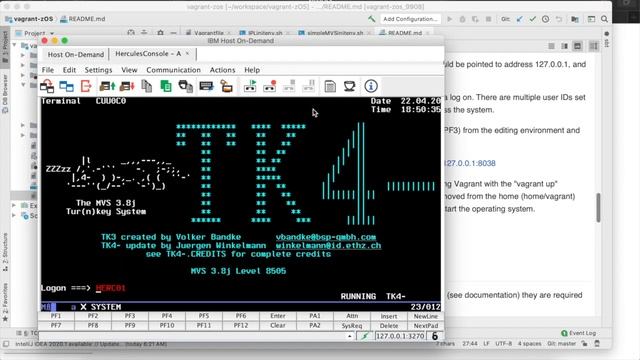Open the Actions menu
640x360 pixels.
[222, 70]
